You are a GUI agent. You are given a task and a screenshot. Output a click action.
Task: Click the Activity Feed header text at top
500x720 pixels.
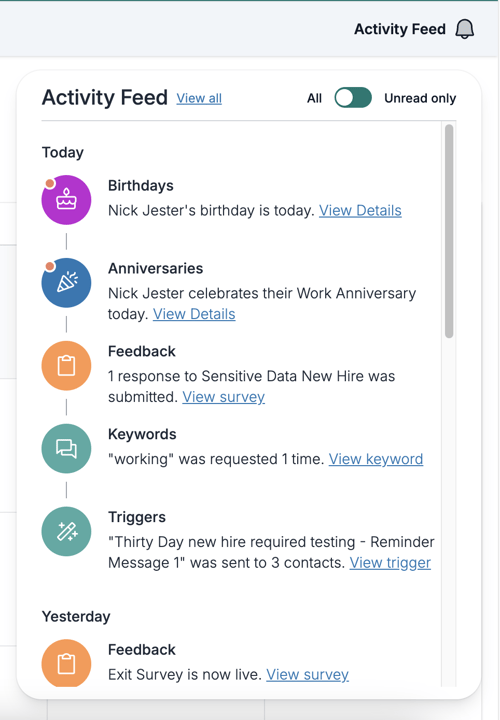point(400,29)
